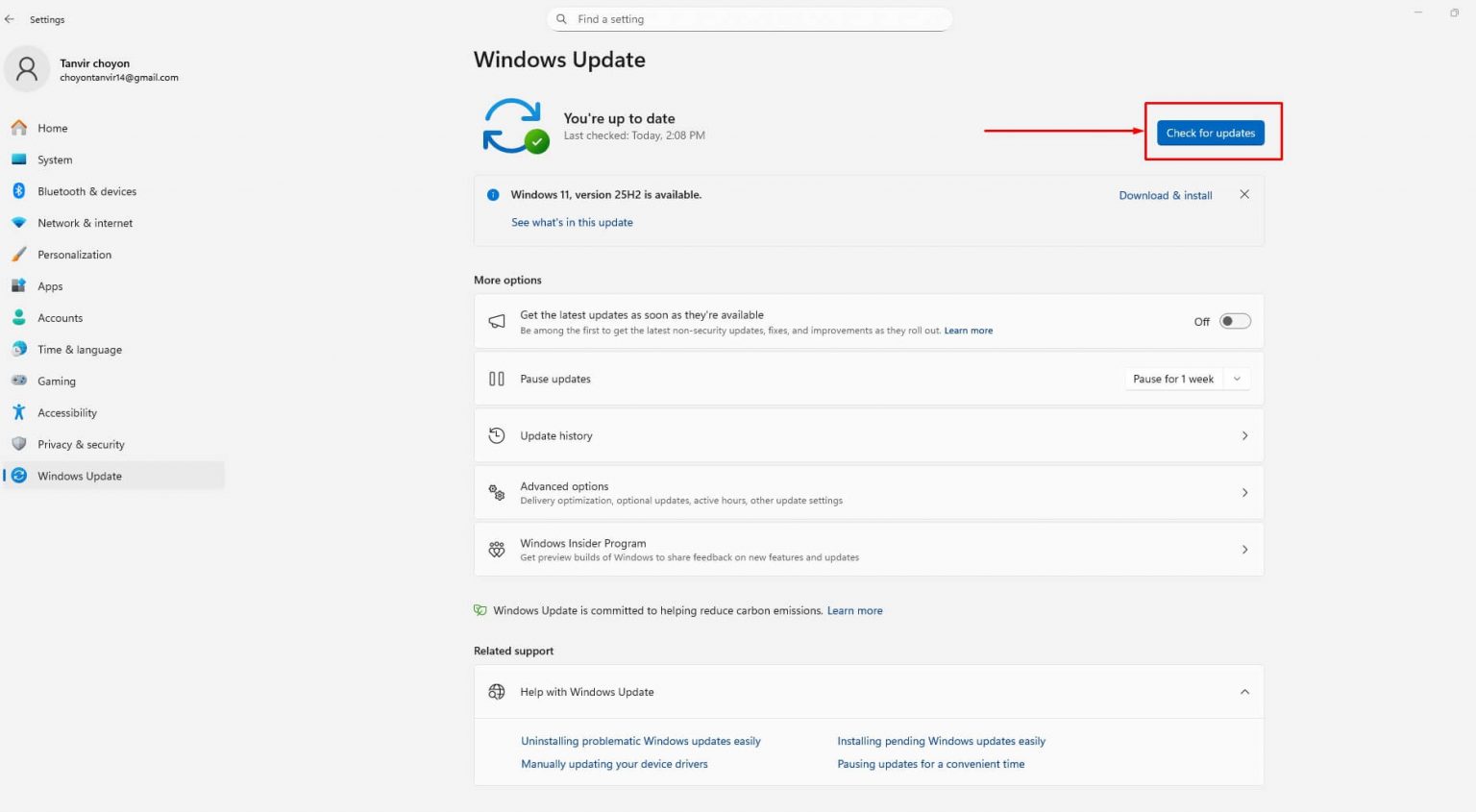1476x812 pixels.
Task: Click the Bluetooth icon in sidebar
Action: 18,191
